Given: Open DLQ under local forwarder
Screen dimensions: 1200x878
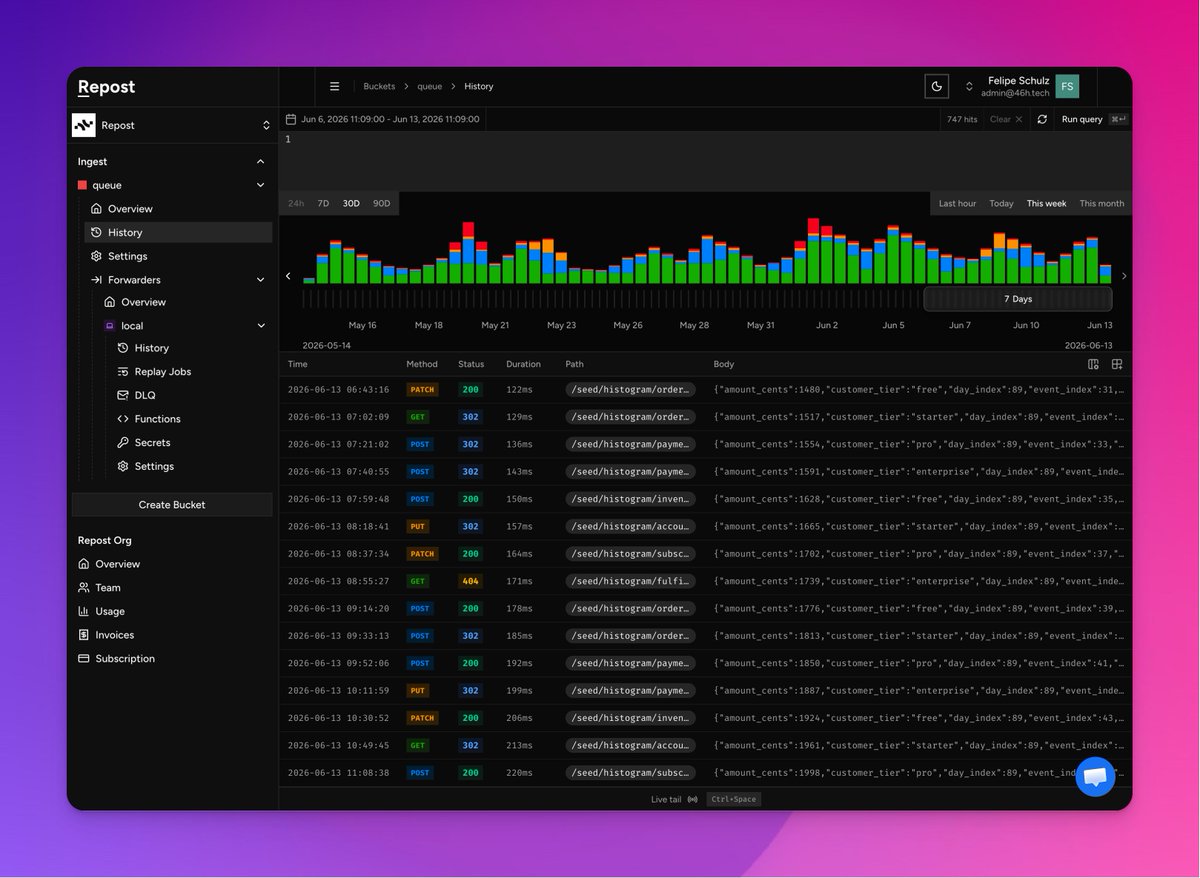Looking at the screenshot, I should [x=145, y=395].
